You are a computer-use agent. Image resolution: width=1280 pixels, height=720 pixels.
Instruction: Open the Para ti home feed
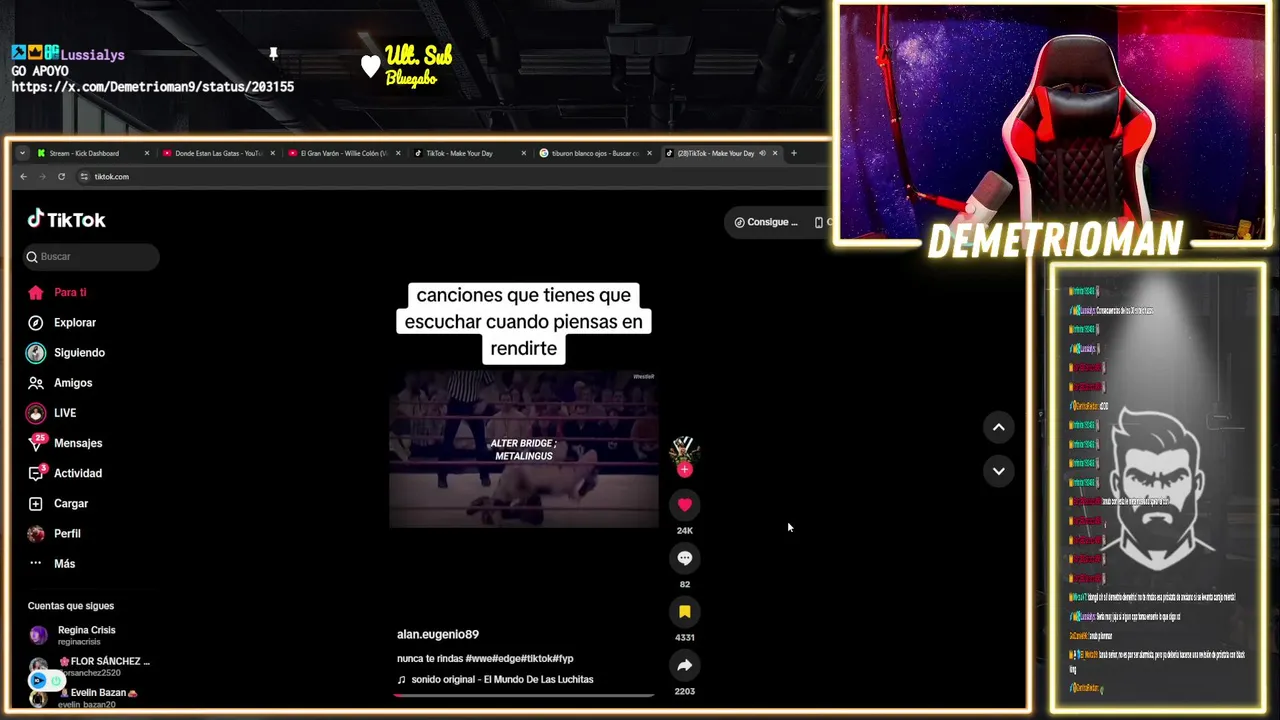[x=57, y=293]
